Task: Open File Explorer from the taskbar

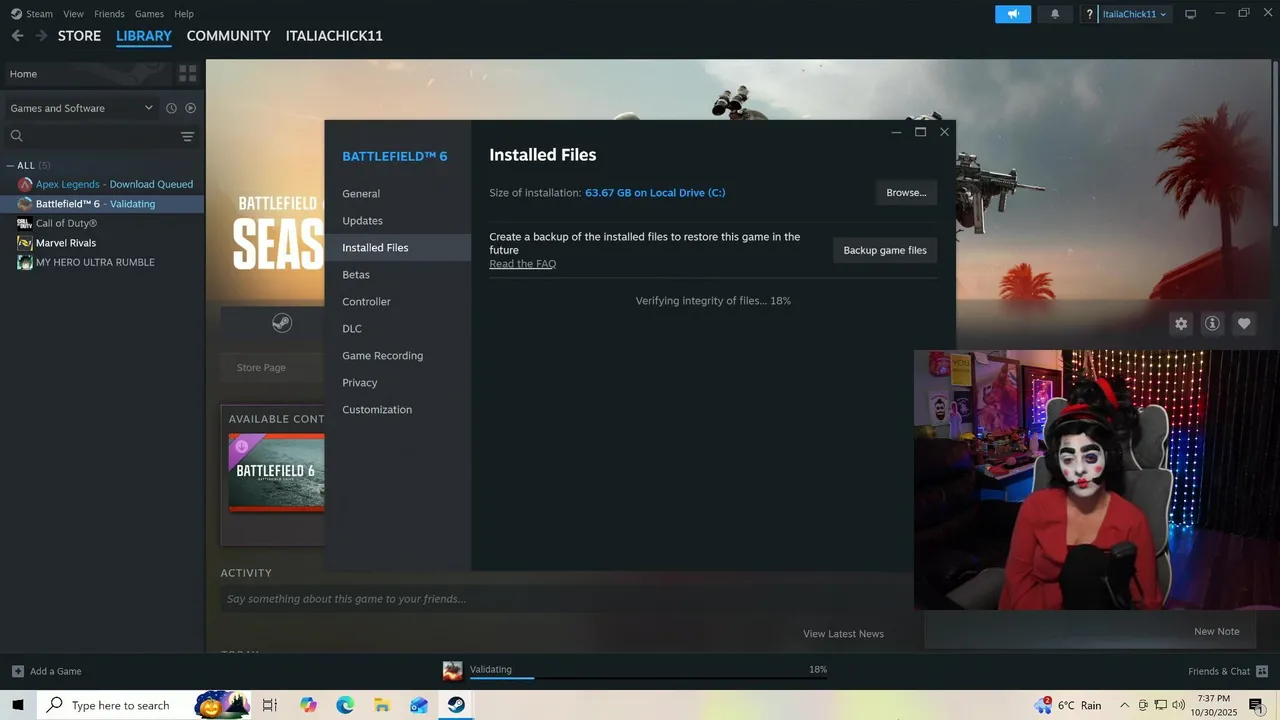Action: pyautogui.click(x=382, y=705)
